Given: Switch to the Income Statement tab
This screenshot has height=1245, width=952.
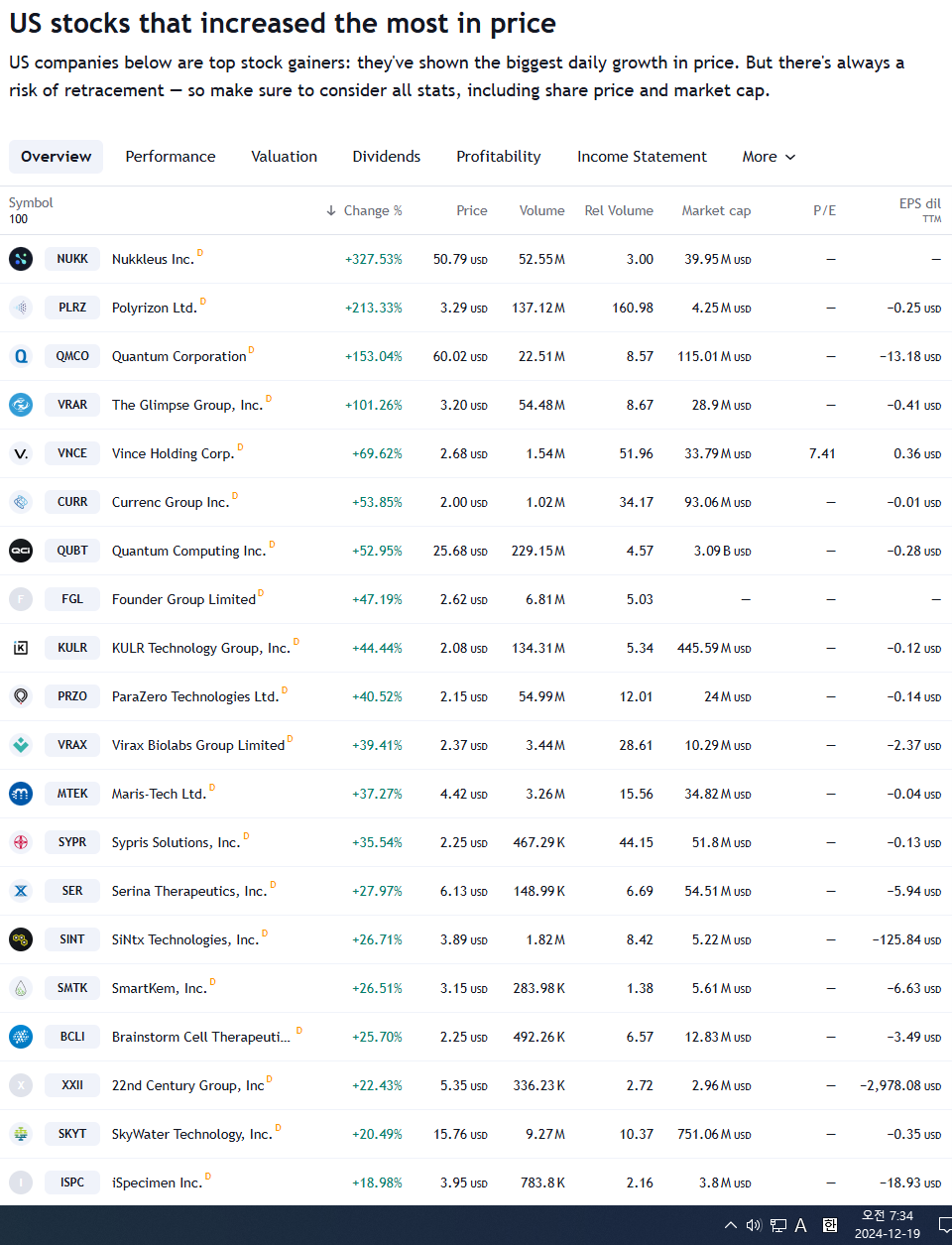Looking at the screenshot, I should click(x=642, y=157).
